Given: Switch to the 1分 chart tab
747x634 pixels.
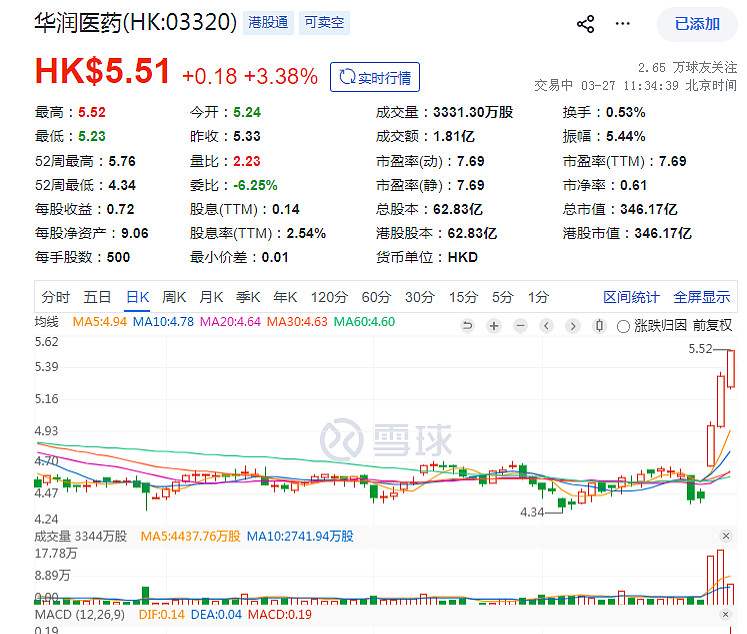Looking at the screenshot, I should [x=538, y=297].
